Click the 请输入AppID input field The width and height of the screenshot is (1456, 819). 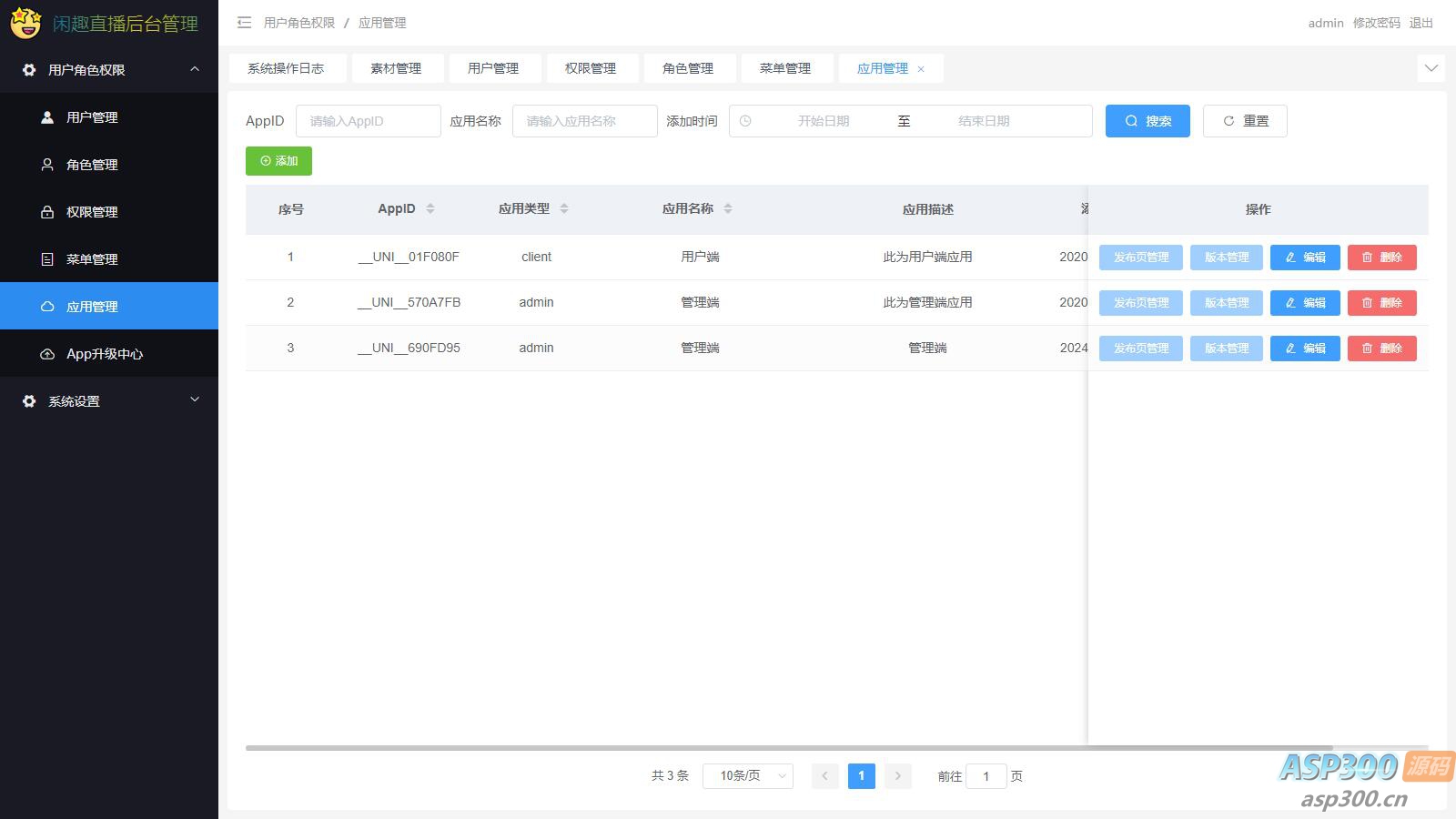[369, 121]
